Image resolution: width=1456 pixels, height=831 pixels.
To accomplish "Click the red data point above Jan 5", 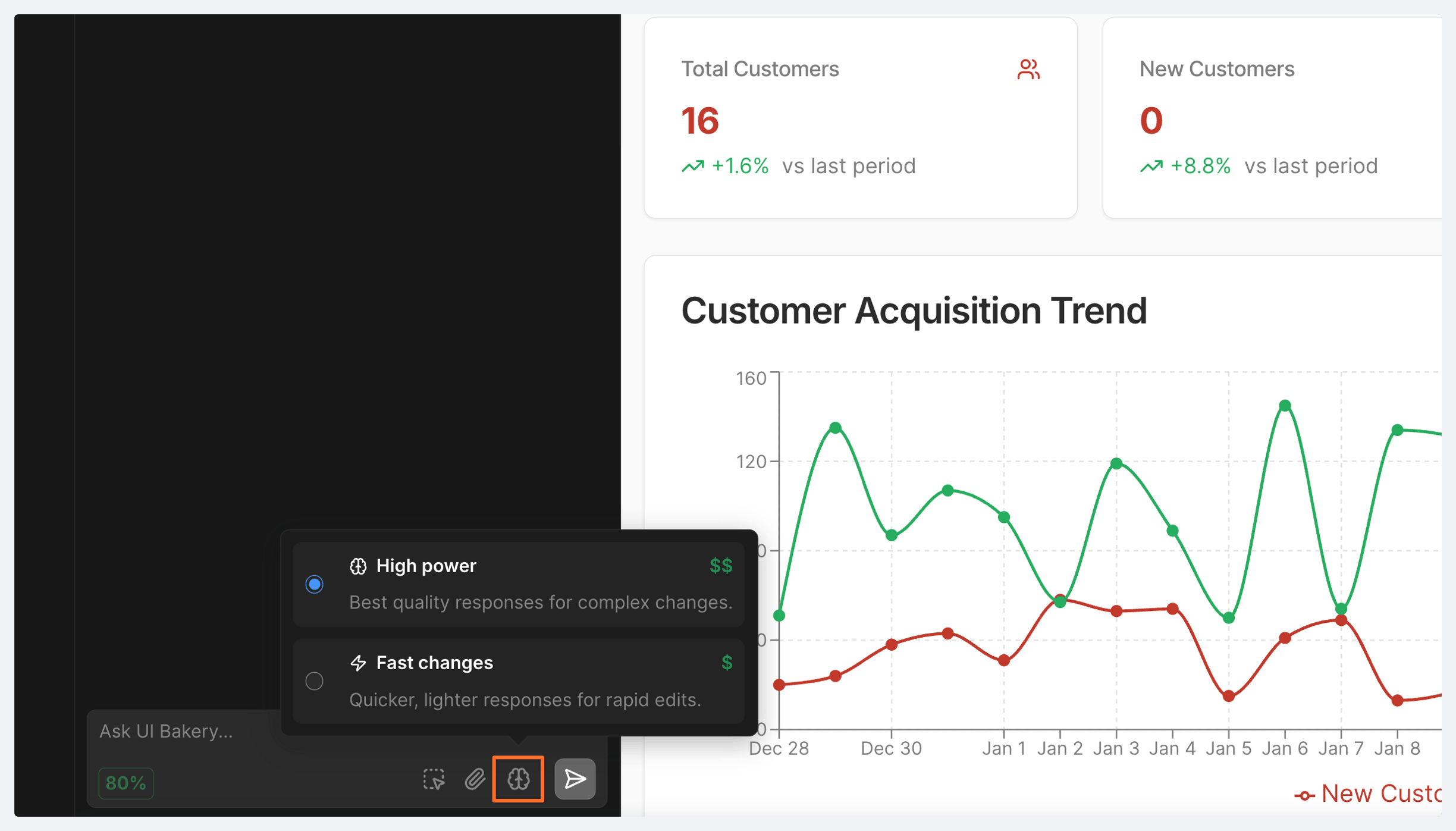I will pyautogui.click(x=1229, y=696).
